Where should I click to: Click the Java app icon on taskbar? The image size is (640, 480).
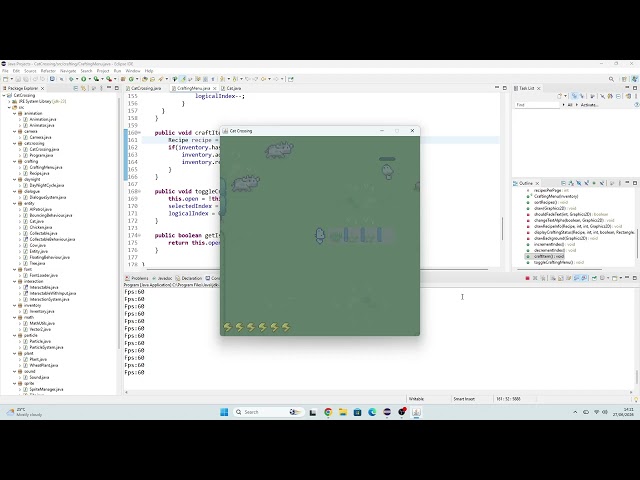(x=416, y=412)
